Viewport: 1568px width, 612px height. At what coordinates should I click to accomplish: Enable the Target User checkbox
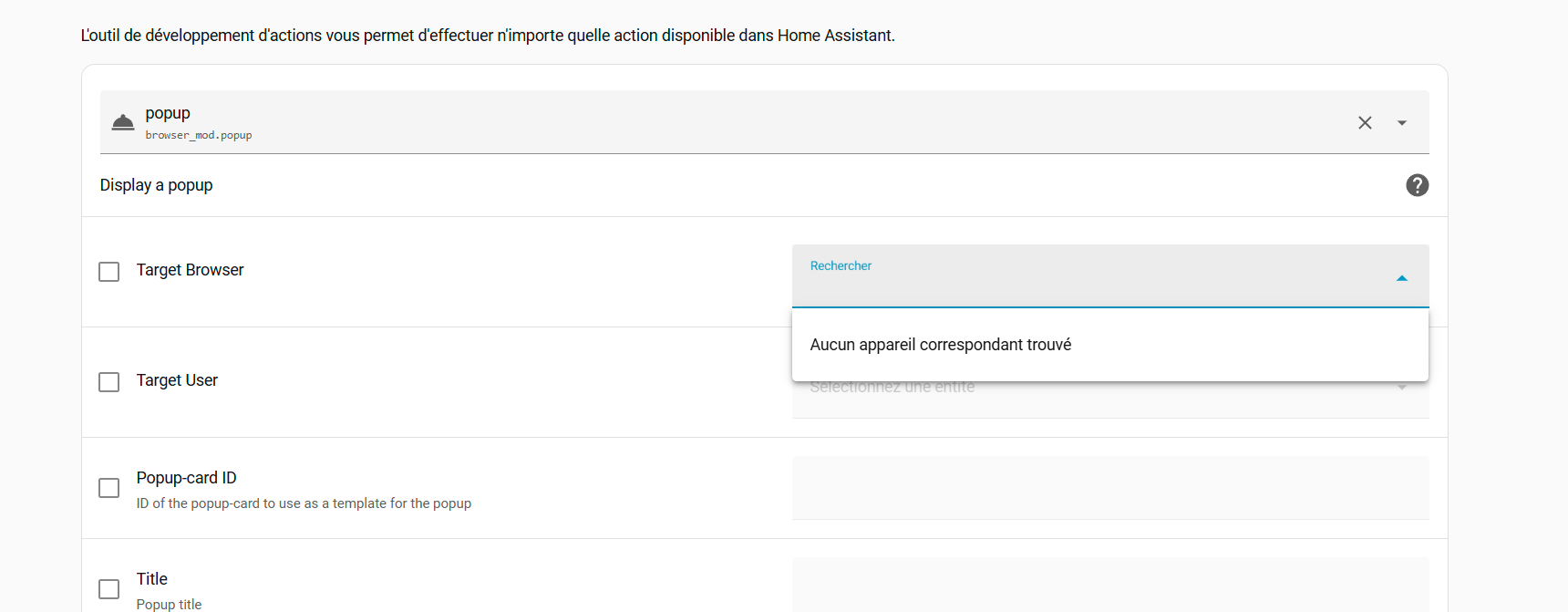(x=109, y=382)
